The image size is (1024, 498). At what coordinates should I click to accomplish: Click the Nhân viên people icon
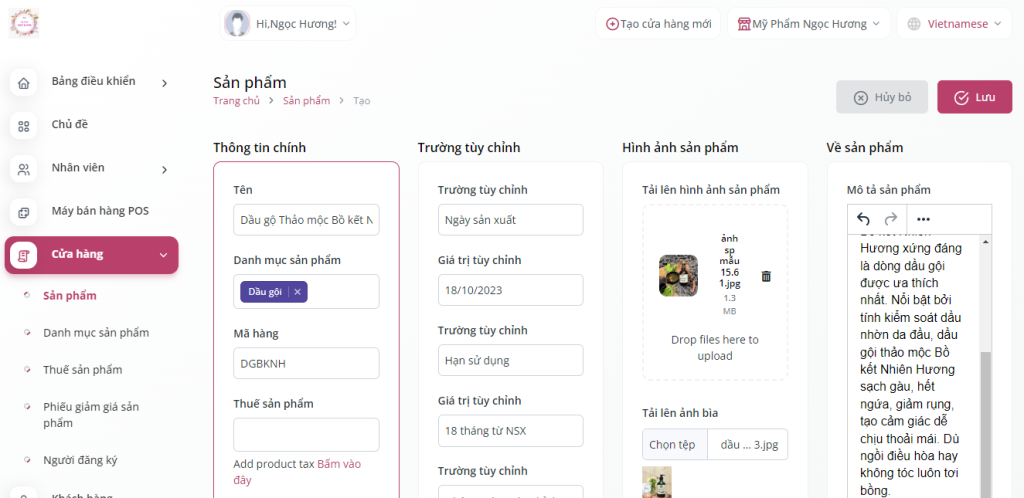coord(24,170)
